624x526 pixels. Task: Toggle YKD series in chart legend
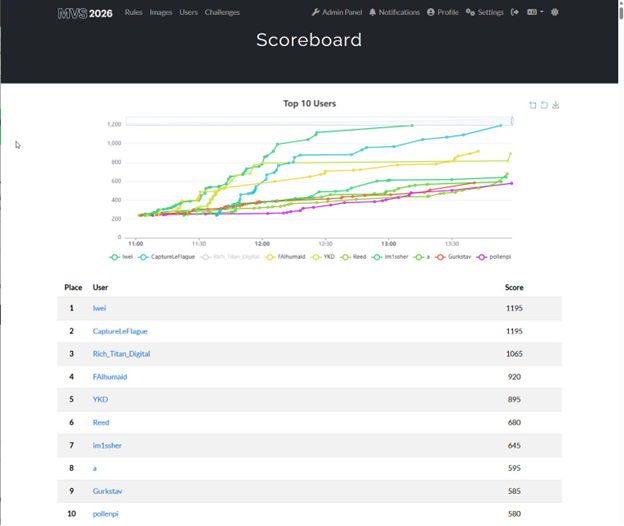point(323,257)
